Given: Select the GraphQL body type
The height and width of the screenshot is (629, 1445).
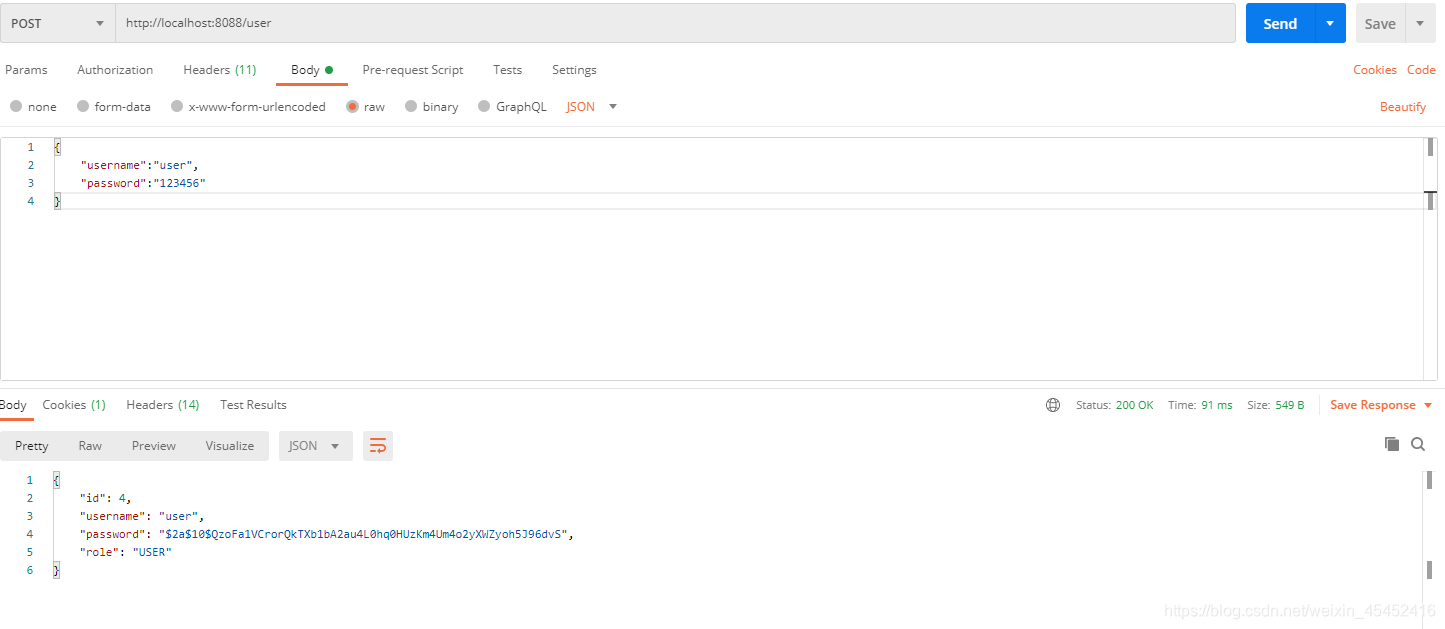Looking at the screenshot, I should 512,106.
